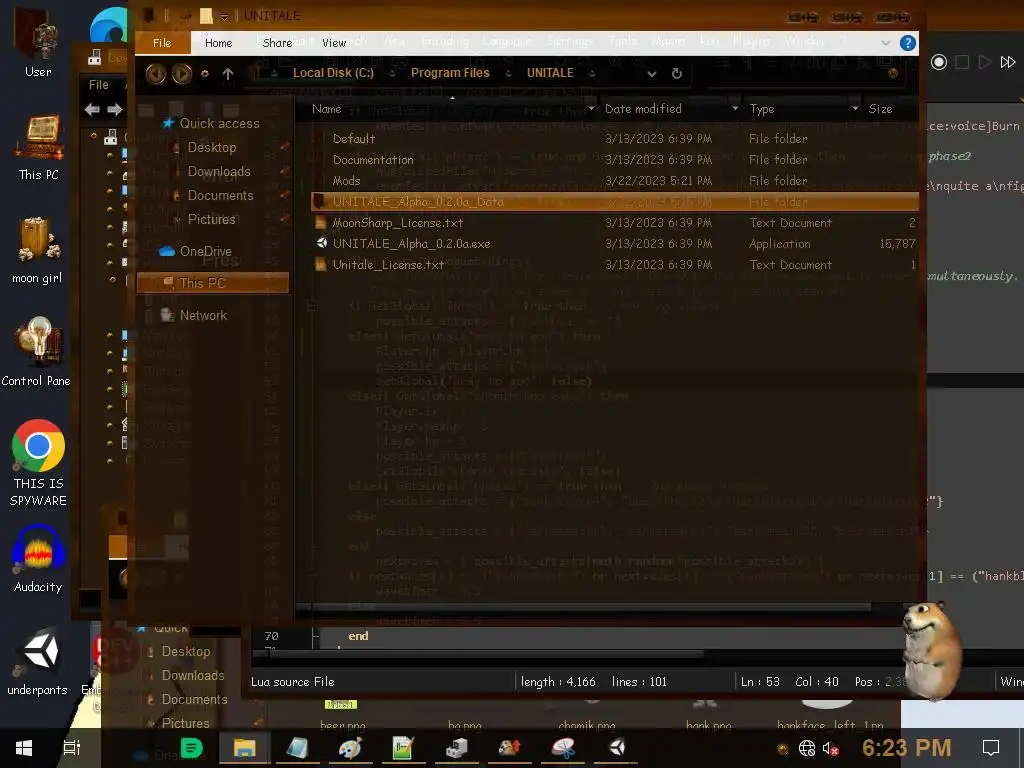Open the Paint palette taskbar icon
The image size is (1024, 768).
point(350,748)
